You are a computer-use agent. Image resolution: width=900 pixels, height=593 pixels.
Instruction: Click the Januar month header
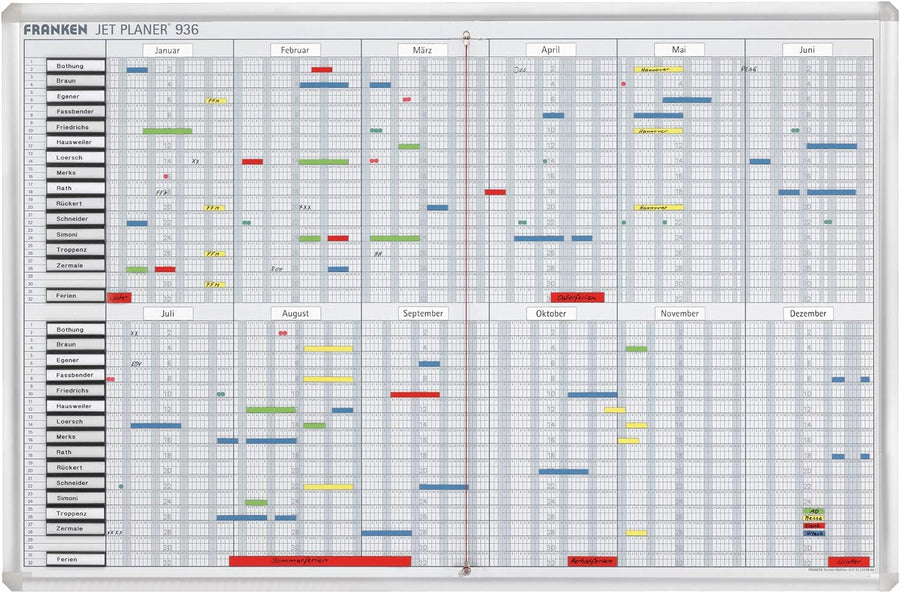click(167, 51)
